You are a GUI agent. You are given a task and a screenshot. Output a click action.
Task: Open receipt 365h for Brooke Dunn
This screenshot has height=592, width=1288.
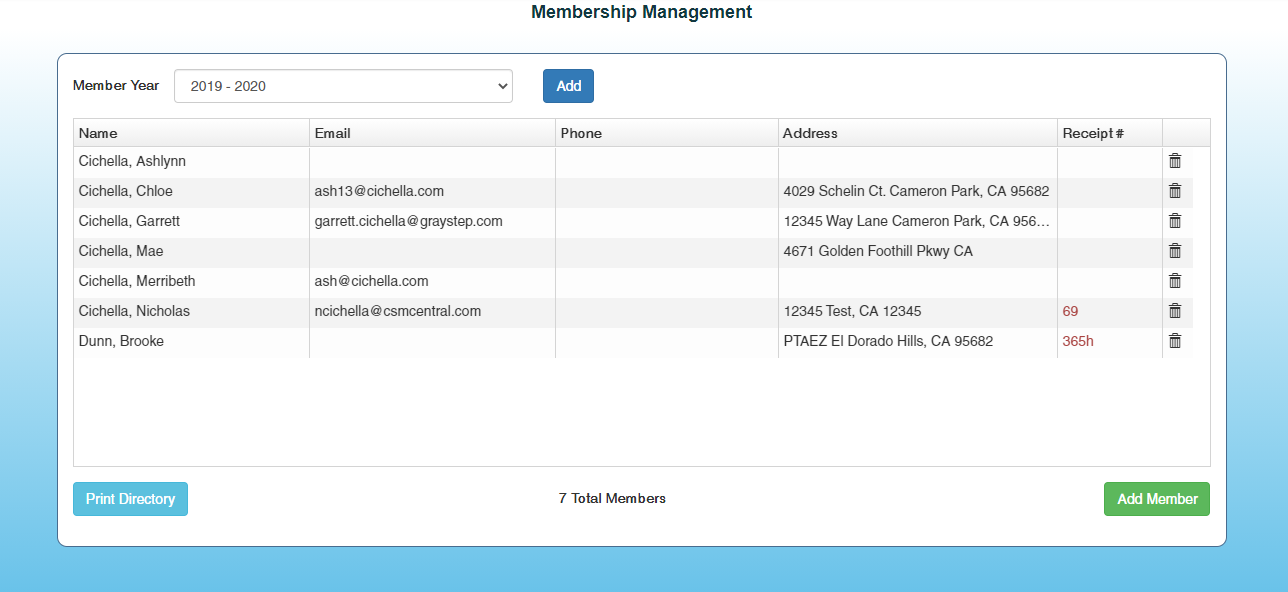coord(1077,341)
